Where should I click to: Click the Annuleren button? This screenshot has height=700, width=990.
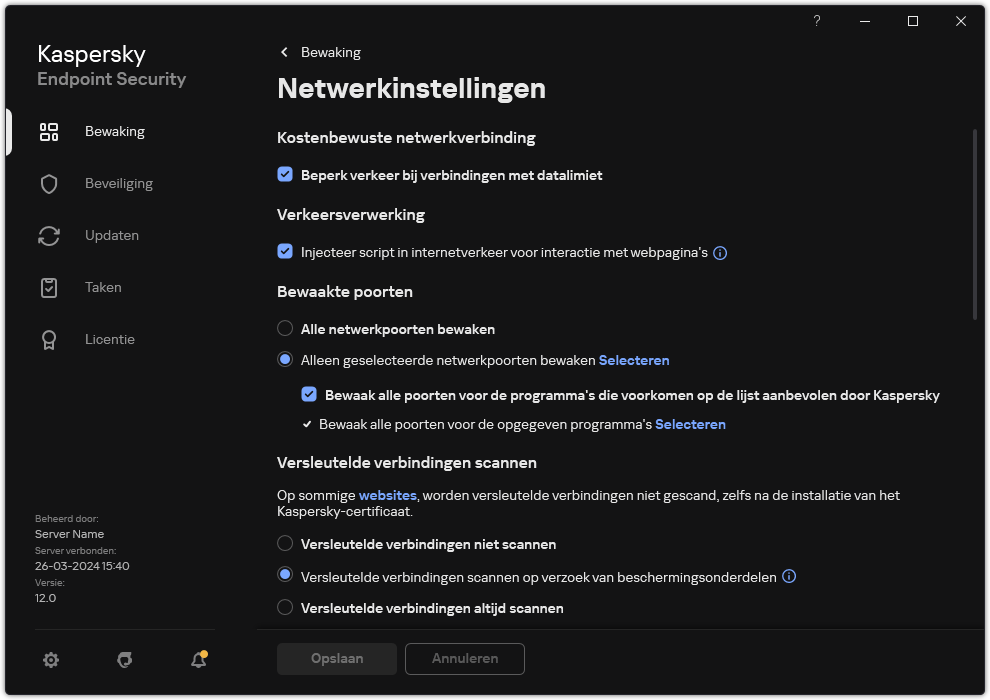(x=464, y=658)
